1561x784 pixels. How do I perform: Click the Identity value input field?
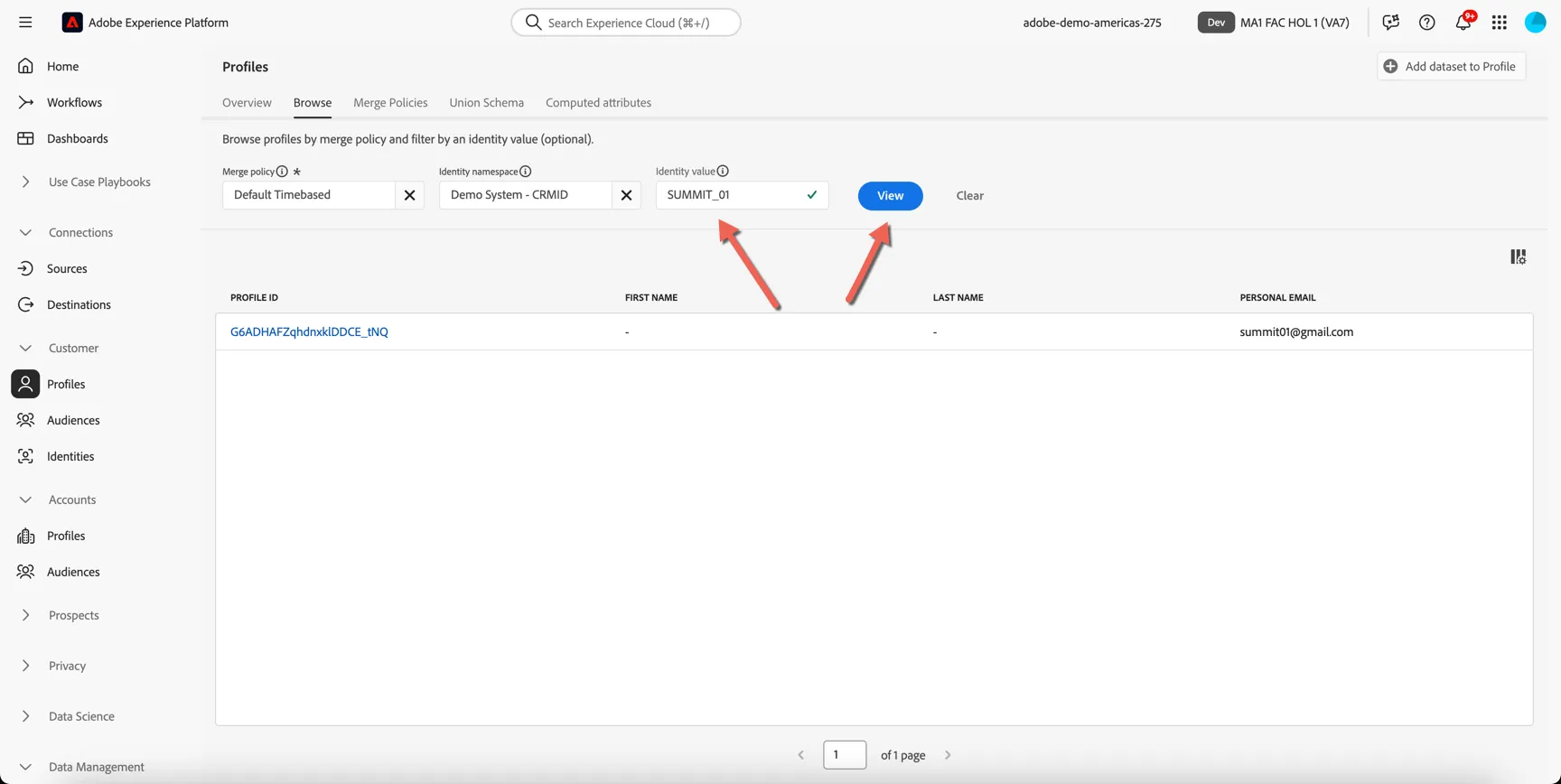coord(742,195)
